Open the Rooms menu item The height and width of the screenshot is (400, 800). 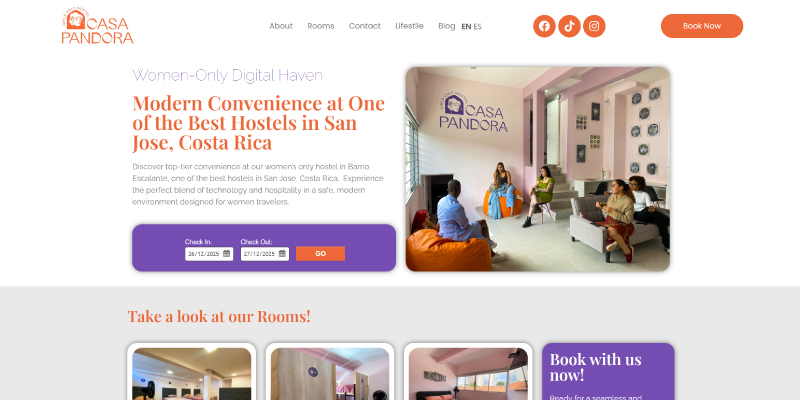tap(320, 26)
